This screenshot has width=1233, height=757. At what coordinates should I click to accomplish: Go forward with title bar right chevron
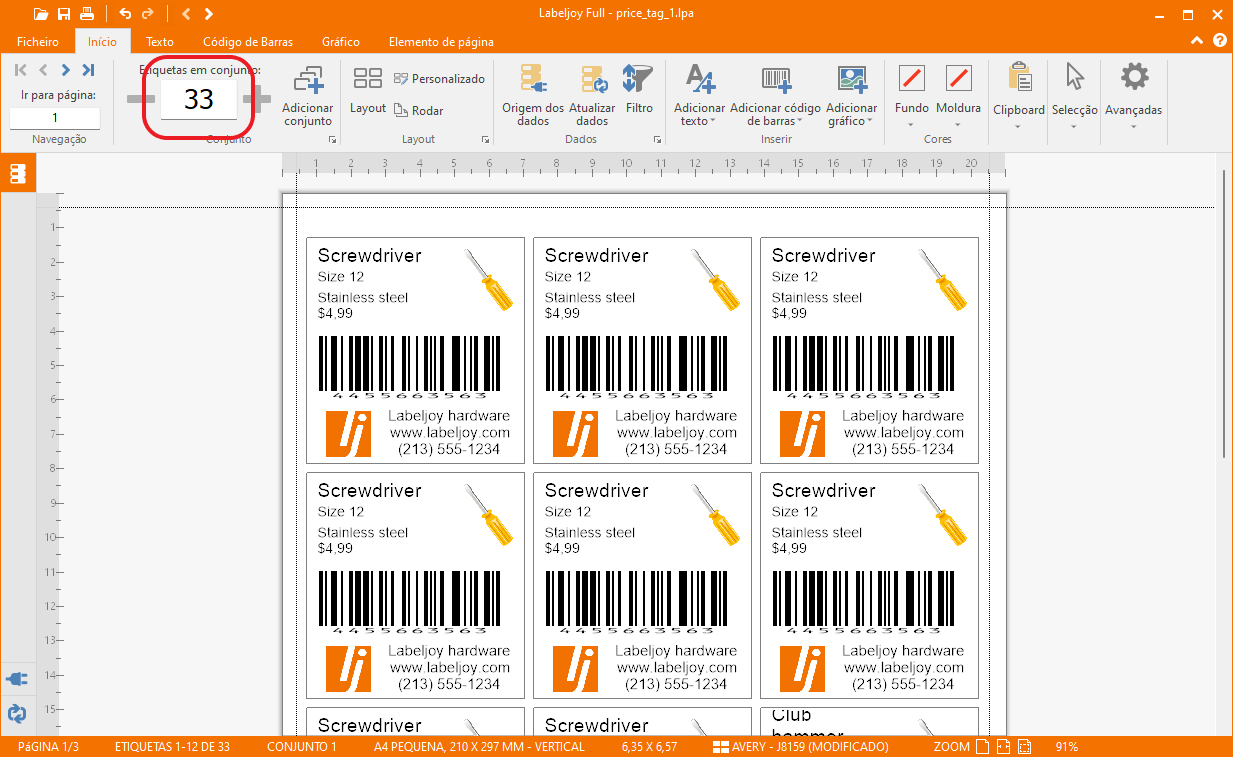[x=208, y=14]
